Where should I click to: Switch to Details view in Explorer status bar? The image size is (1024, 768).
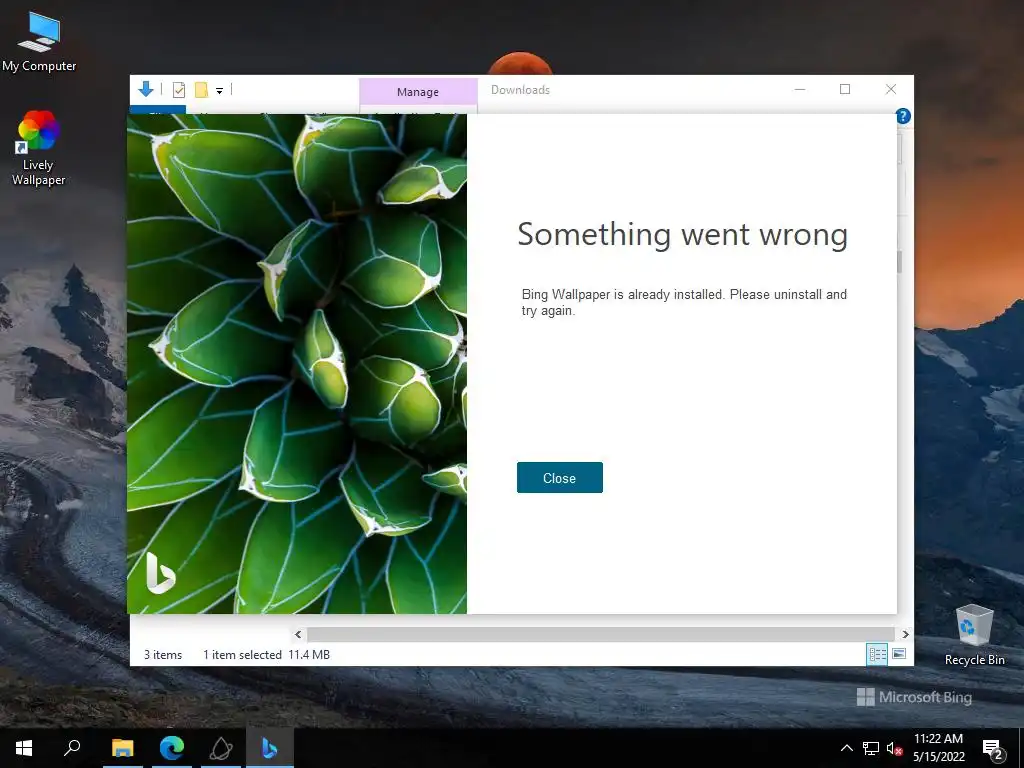(x=877, y=654)
